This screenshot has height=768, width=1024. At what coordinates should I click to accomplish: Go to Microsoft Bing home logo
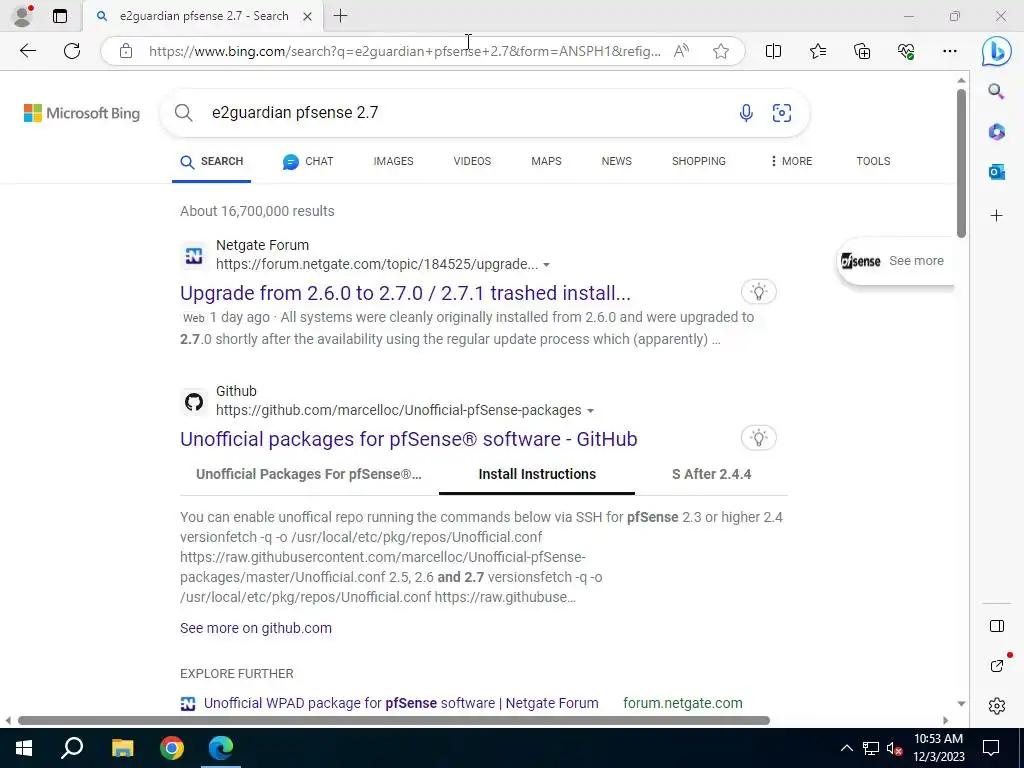pos(82,113)
